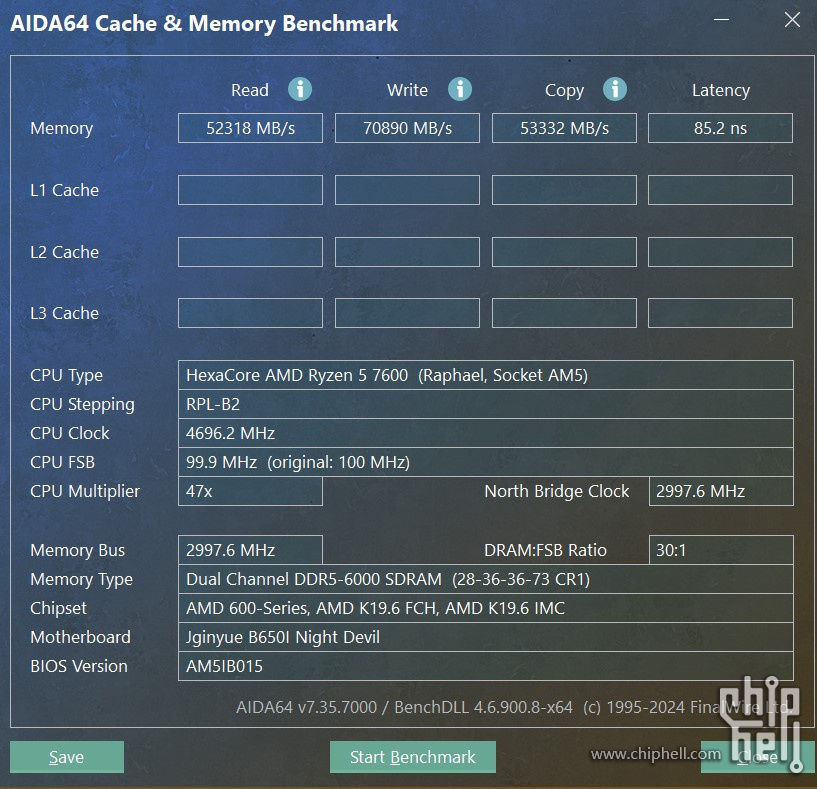The image size is (817, 789).
Task: Click the CPU Type label
Action: tap(67, 376)
